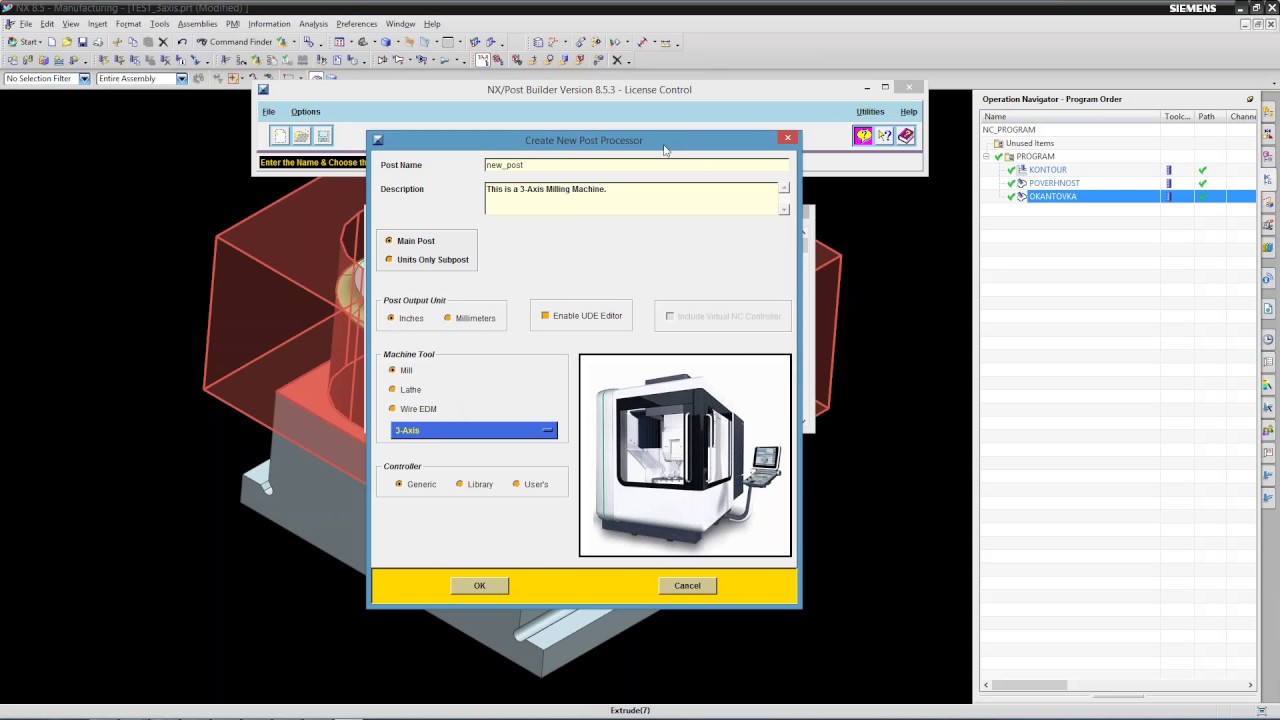Select the OKANTOVKA operation in navigator

[1052, 196]
